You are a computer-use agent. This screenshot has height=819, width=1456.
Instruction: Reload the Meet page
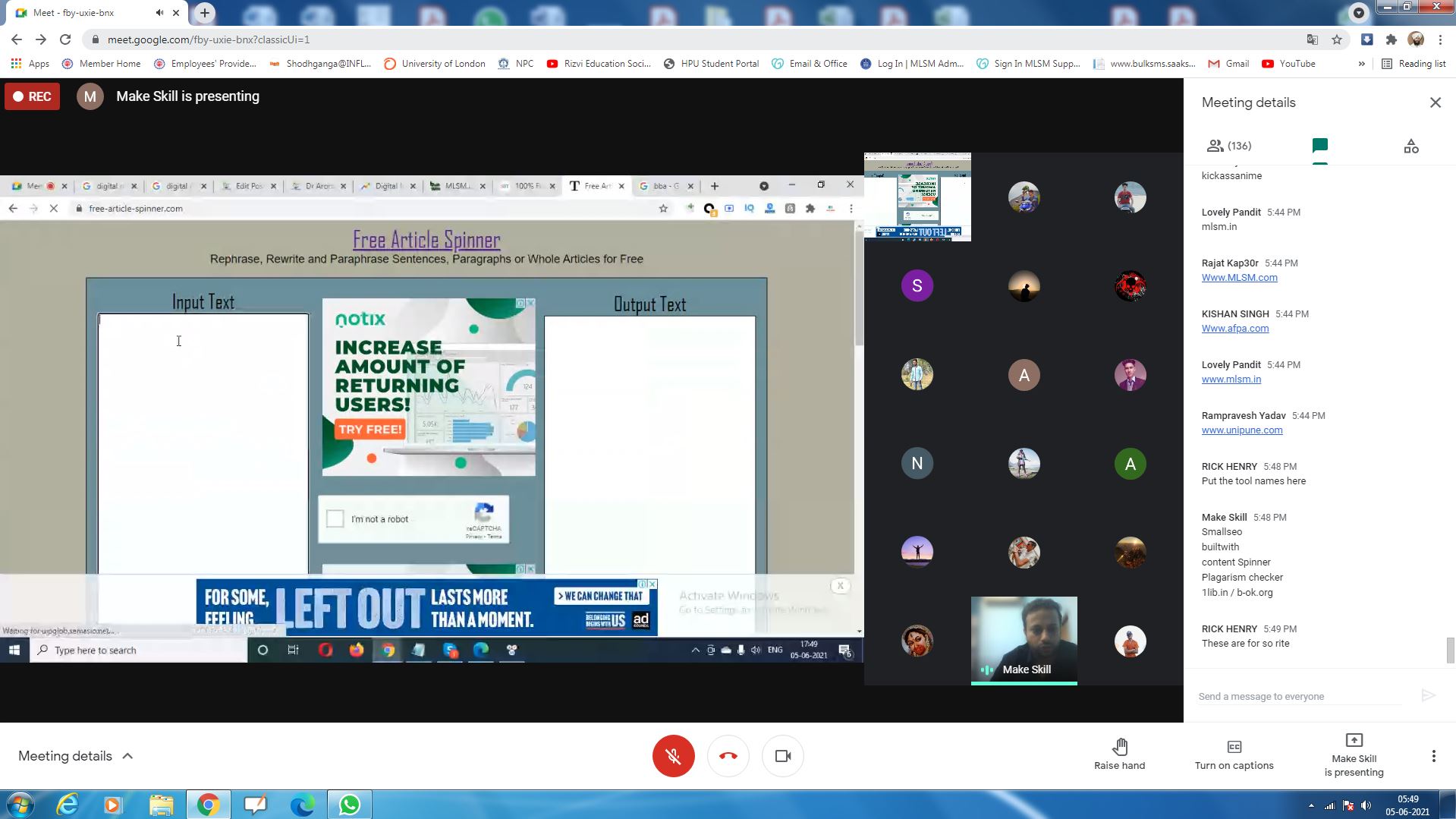pos(65,39)
